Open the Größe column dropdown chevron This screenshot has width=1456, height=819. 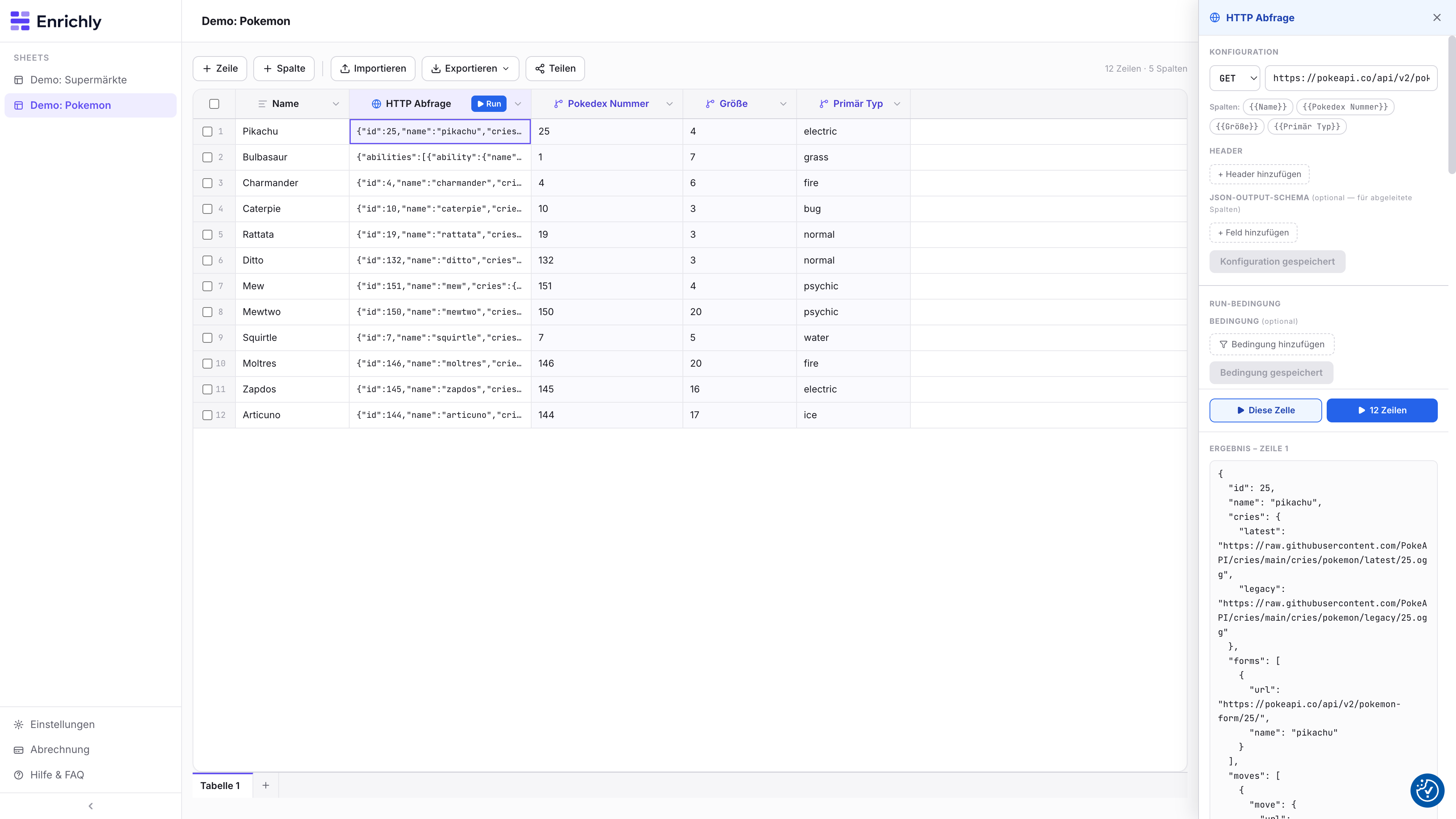tap(783, 104)
